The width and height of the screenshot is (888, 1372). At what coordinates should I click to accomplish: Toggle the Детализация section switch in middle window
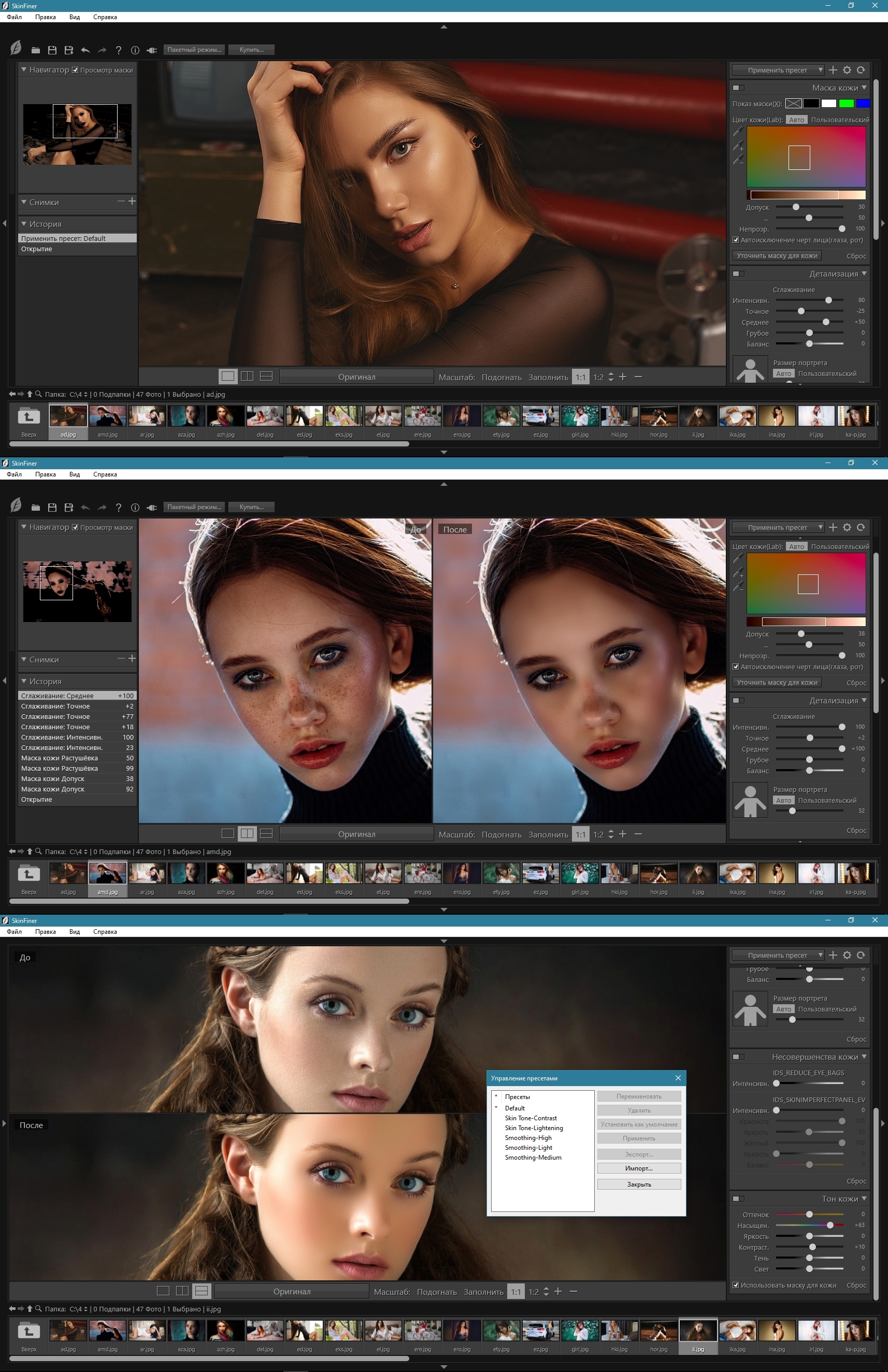pos(738,700)
